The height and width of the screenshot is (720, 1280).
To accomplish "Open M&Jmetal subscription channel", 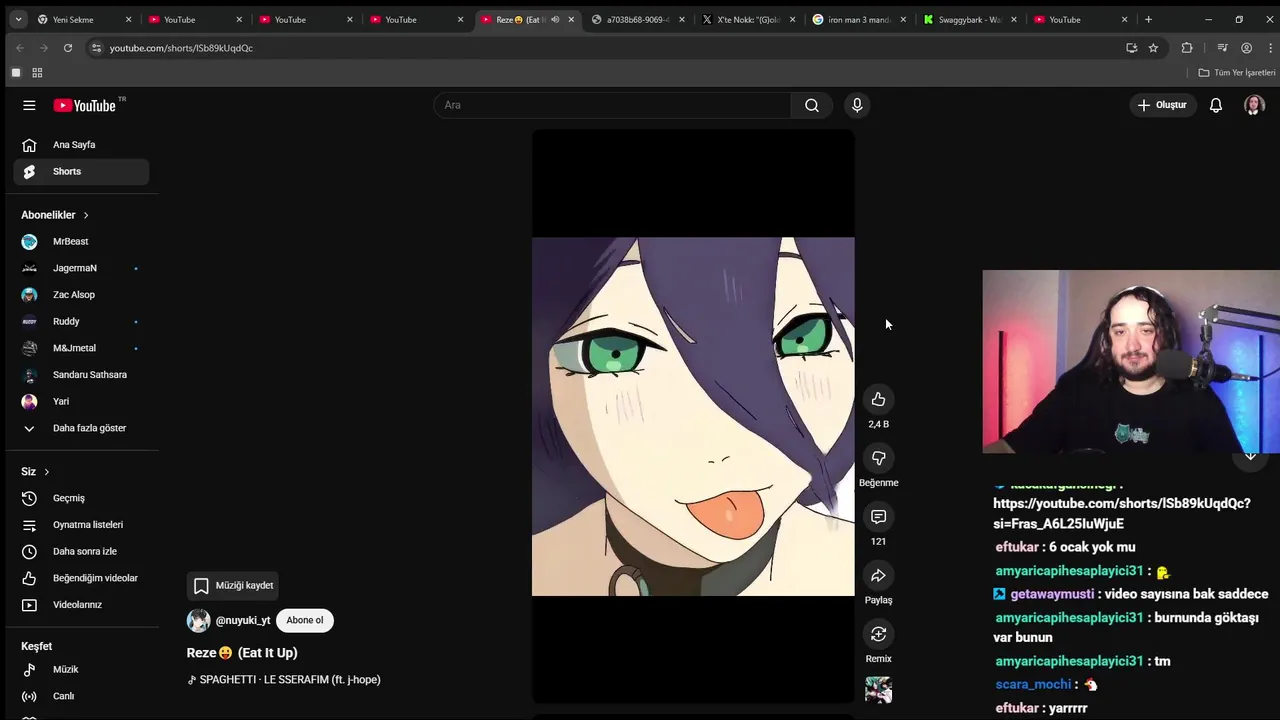I will 81,348.
